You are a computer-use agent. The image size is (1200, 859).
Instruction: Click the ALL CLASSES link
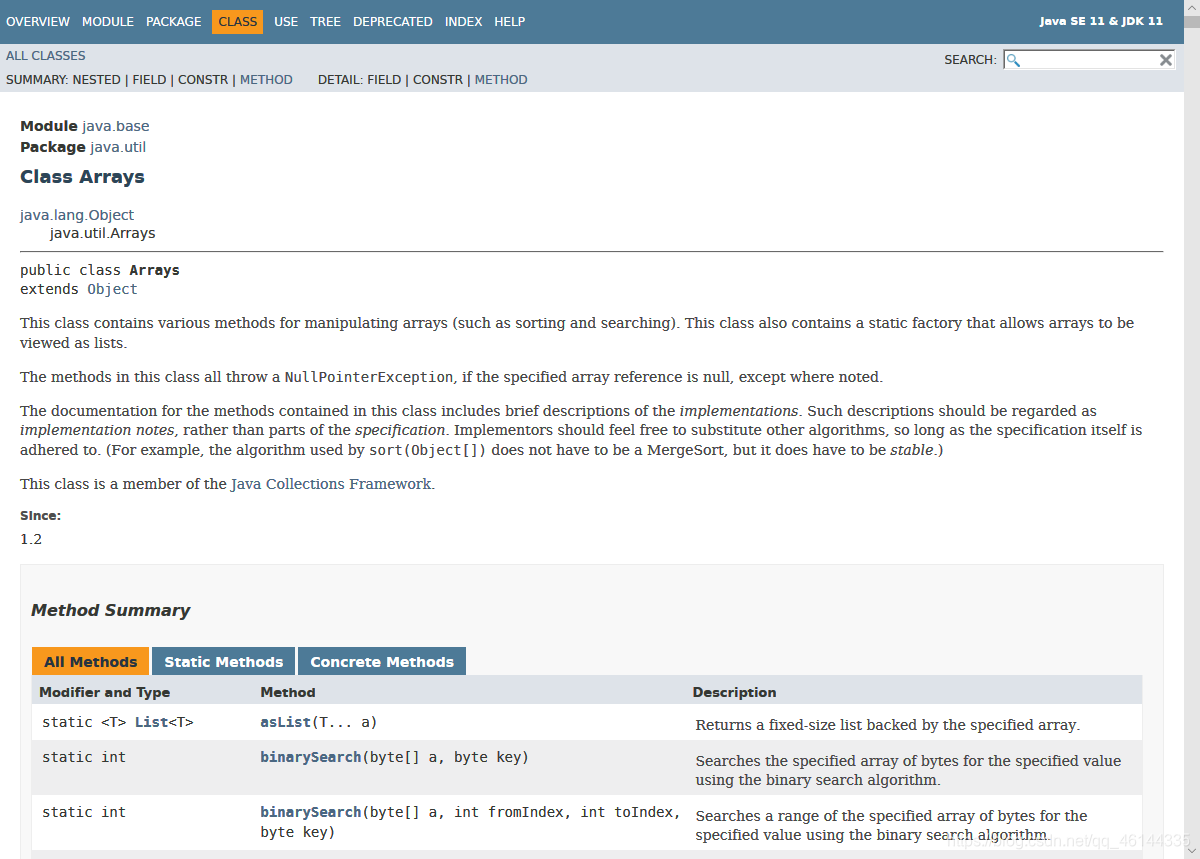[46, 56]
